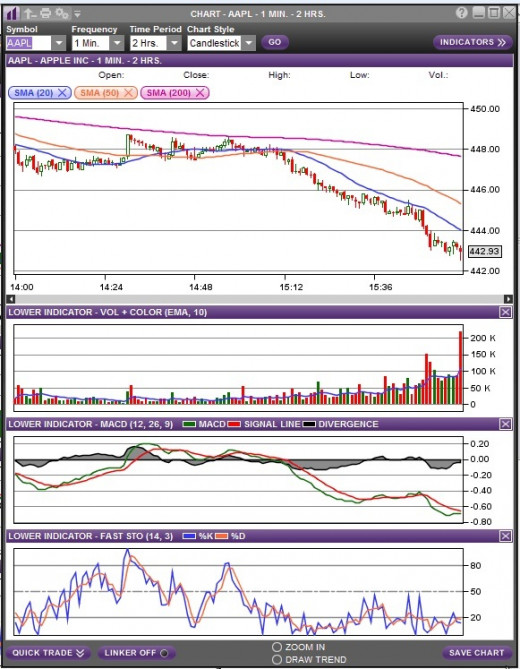Remove the SMA (50) indicator
Viewport: 520px width, 669px height.
[x=128, y=93]
